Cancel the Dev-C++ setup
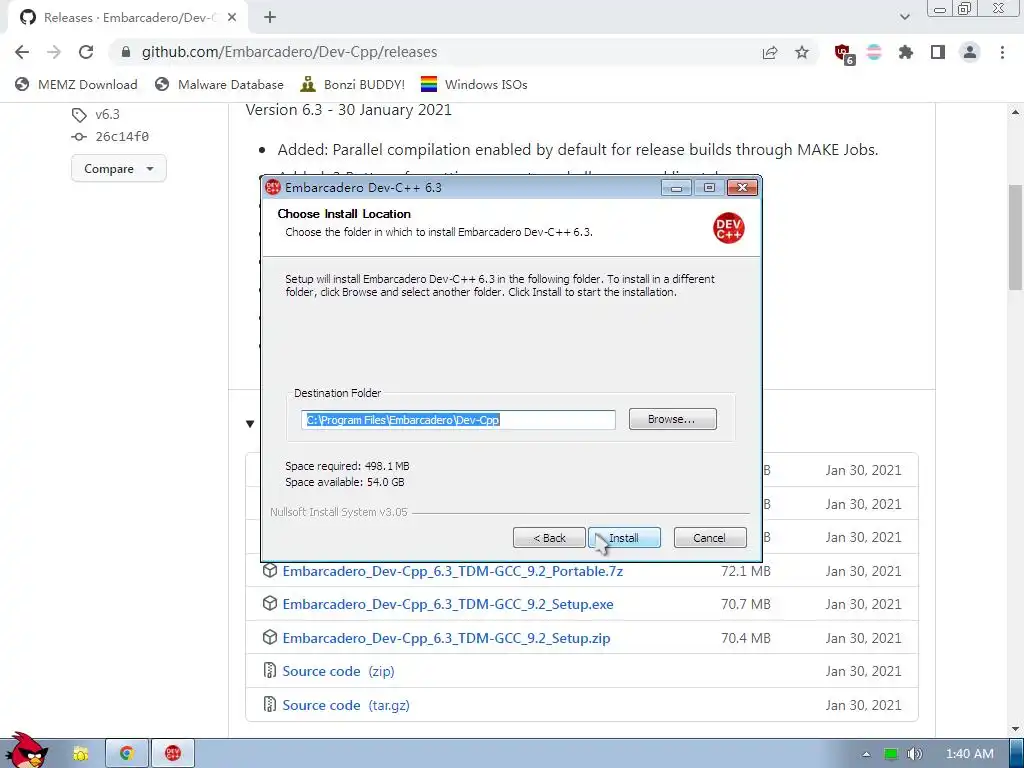Image resolution: width=1024 pixels, height=768 pixels. point(709,538)
